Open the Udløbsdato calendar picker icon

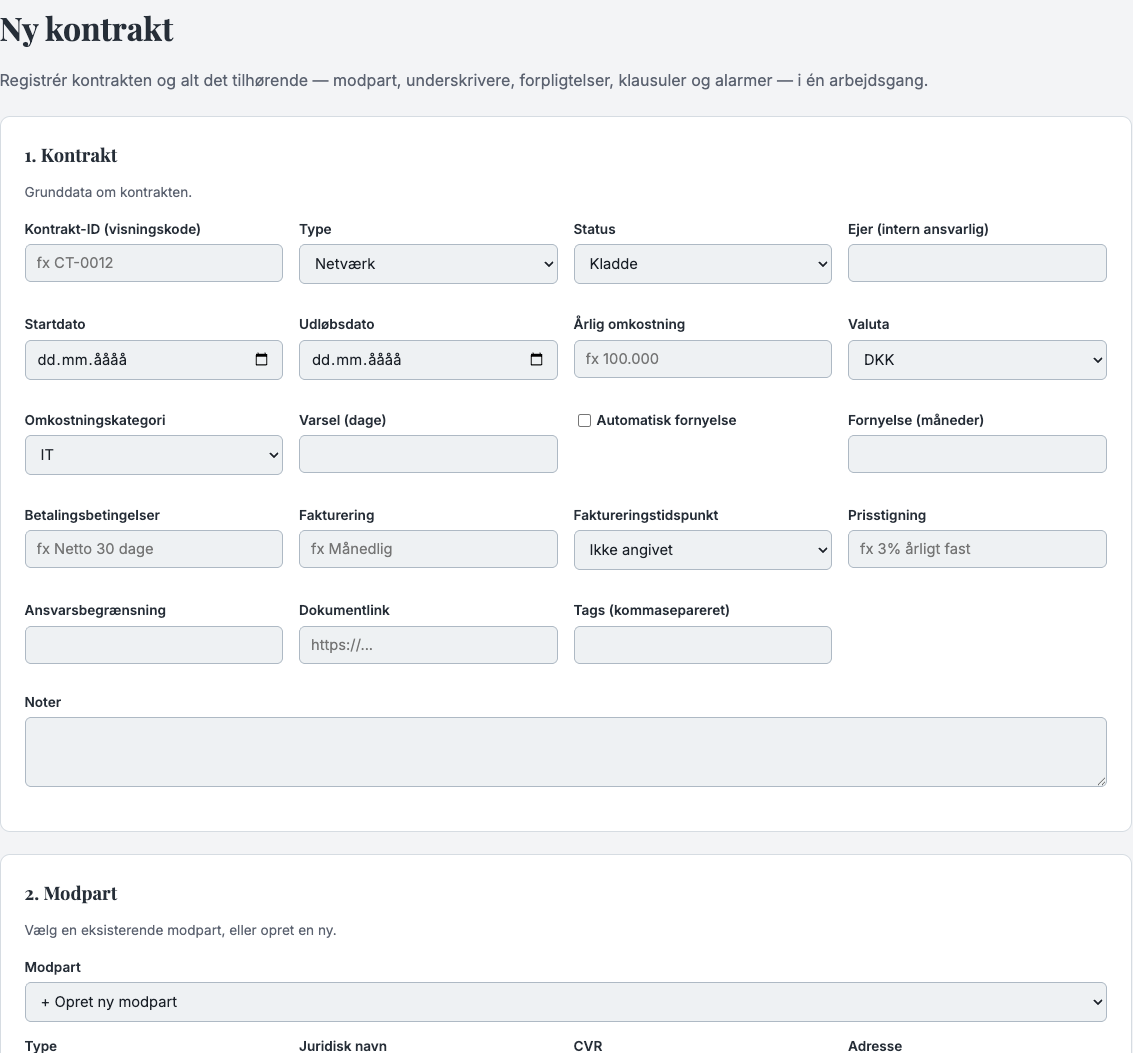point(536,359)
